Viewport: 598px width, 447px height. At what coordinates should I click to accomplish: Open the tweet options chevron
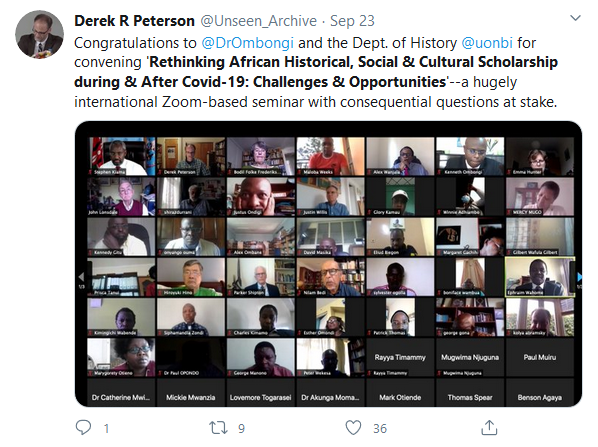[575, 18]
